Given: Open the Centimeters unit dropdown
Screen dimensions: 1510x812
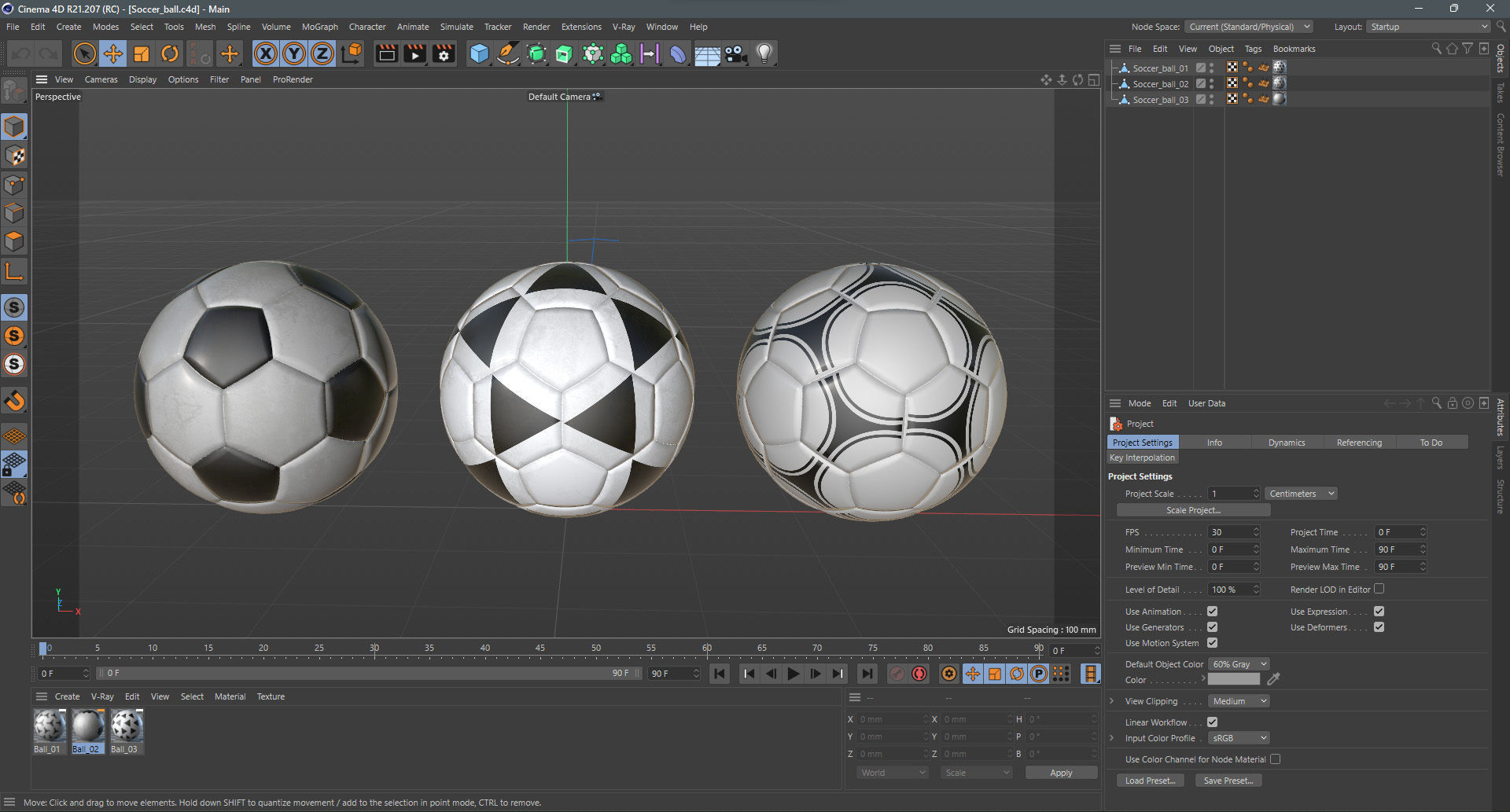Looking at the screenshot, I should coord(1301,494).
